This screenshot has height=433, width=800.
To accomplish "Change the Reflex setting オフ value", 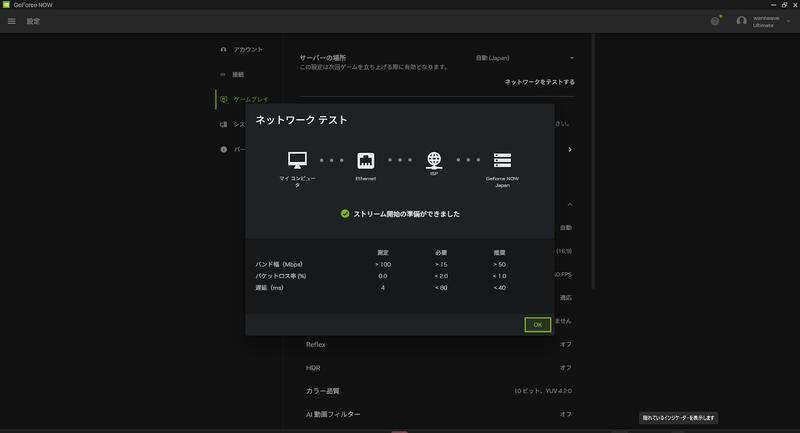I will pos(566,345).
